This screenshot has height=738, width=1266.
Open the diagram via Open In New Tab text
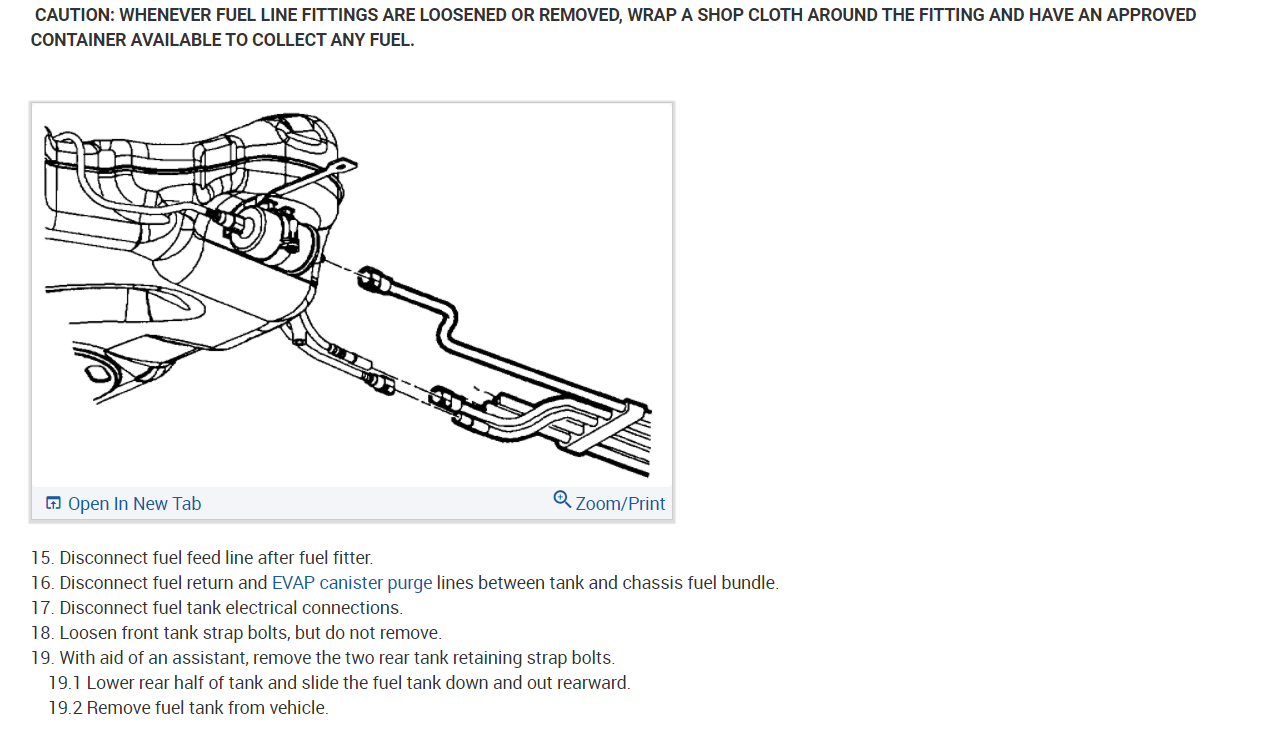point(134,504)
